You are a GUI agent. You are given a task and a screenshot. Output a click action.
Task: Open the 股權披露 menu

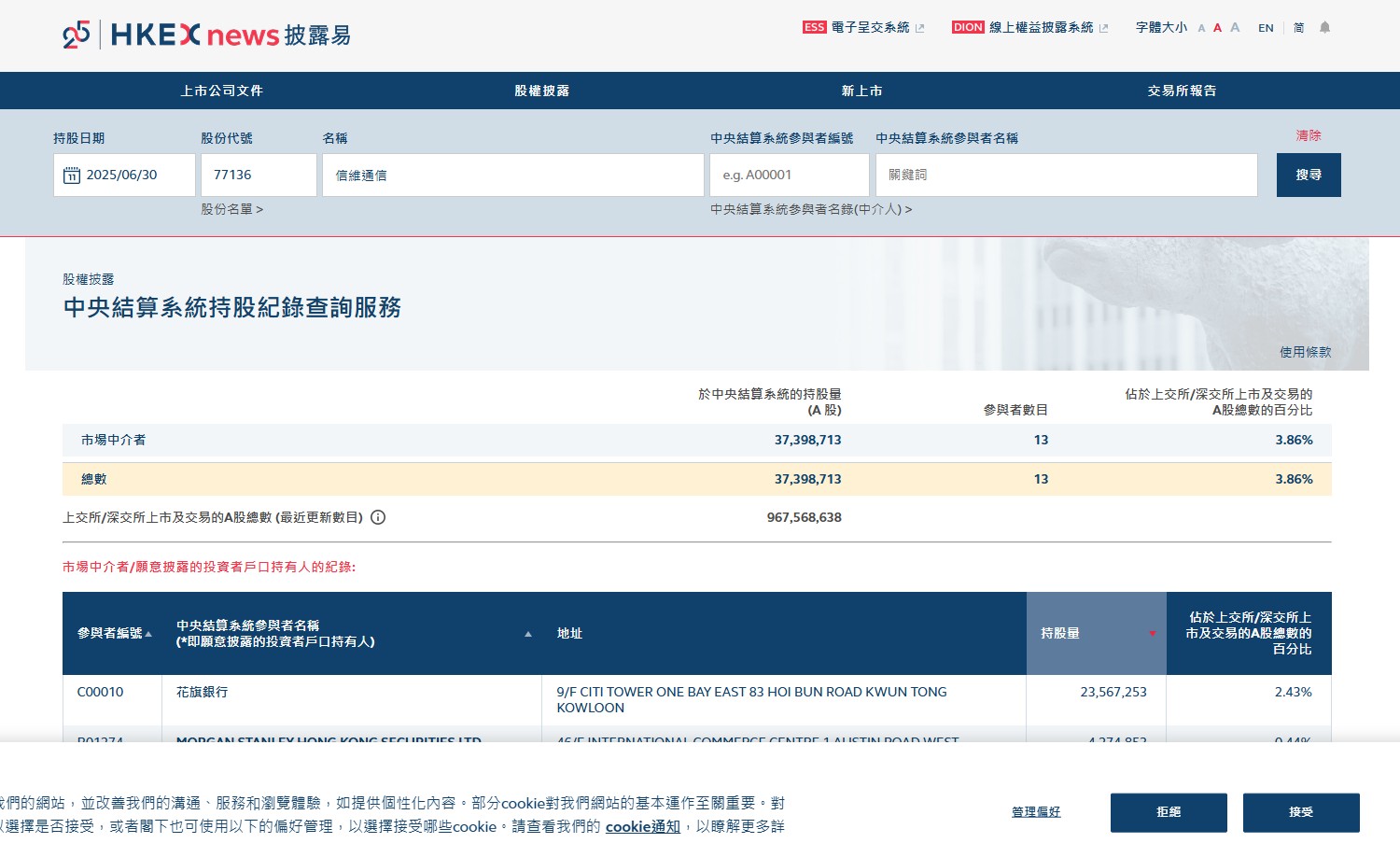pos(542,91)
